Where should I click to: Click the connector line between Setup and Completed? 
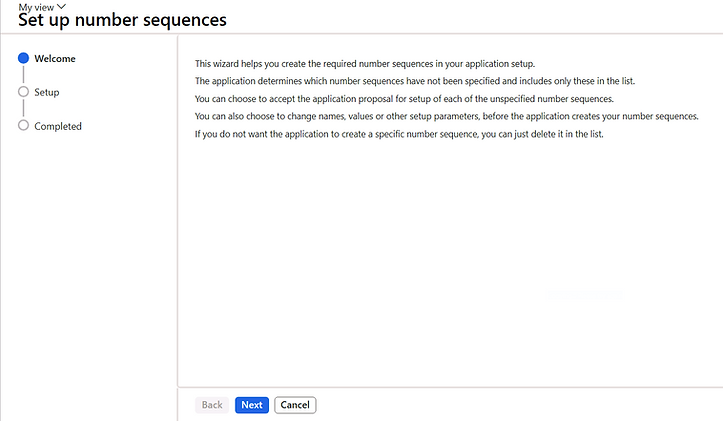23,109
